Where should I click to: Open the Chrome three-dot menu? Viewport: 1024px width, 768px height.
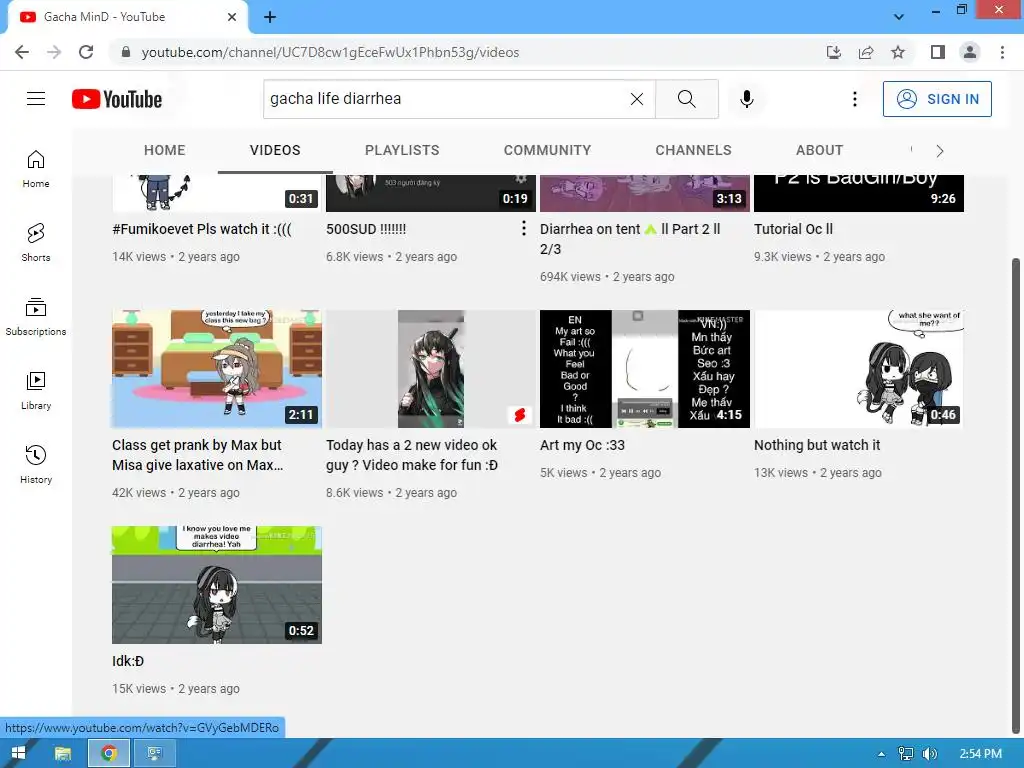1002,52
